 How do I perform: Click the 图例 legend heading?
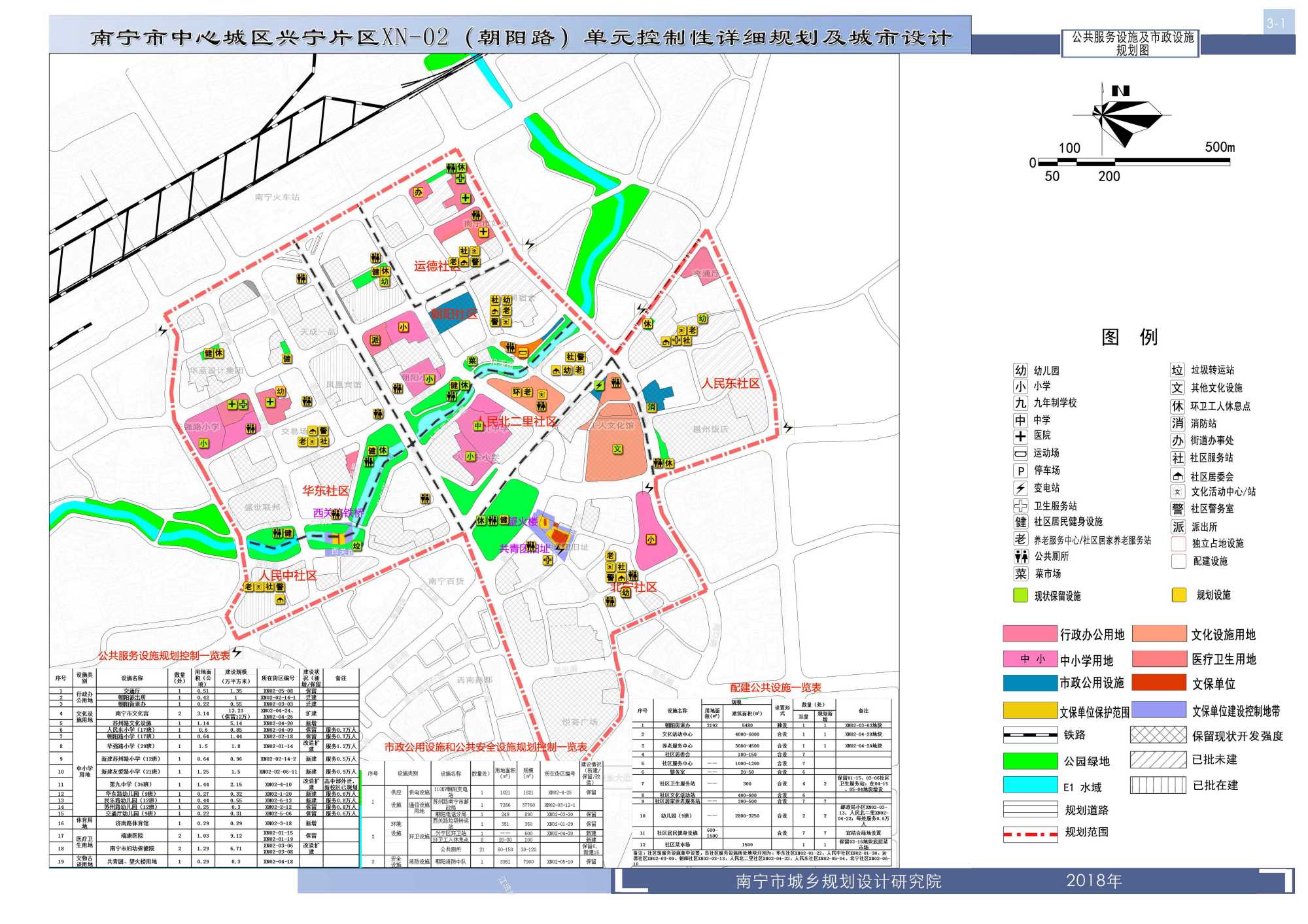1129,337
